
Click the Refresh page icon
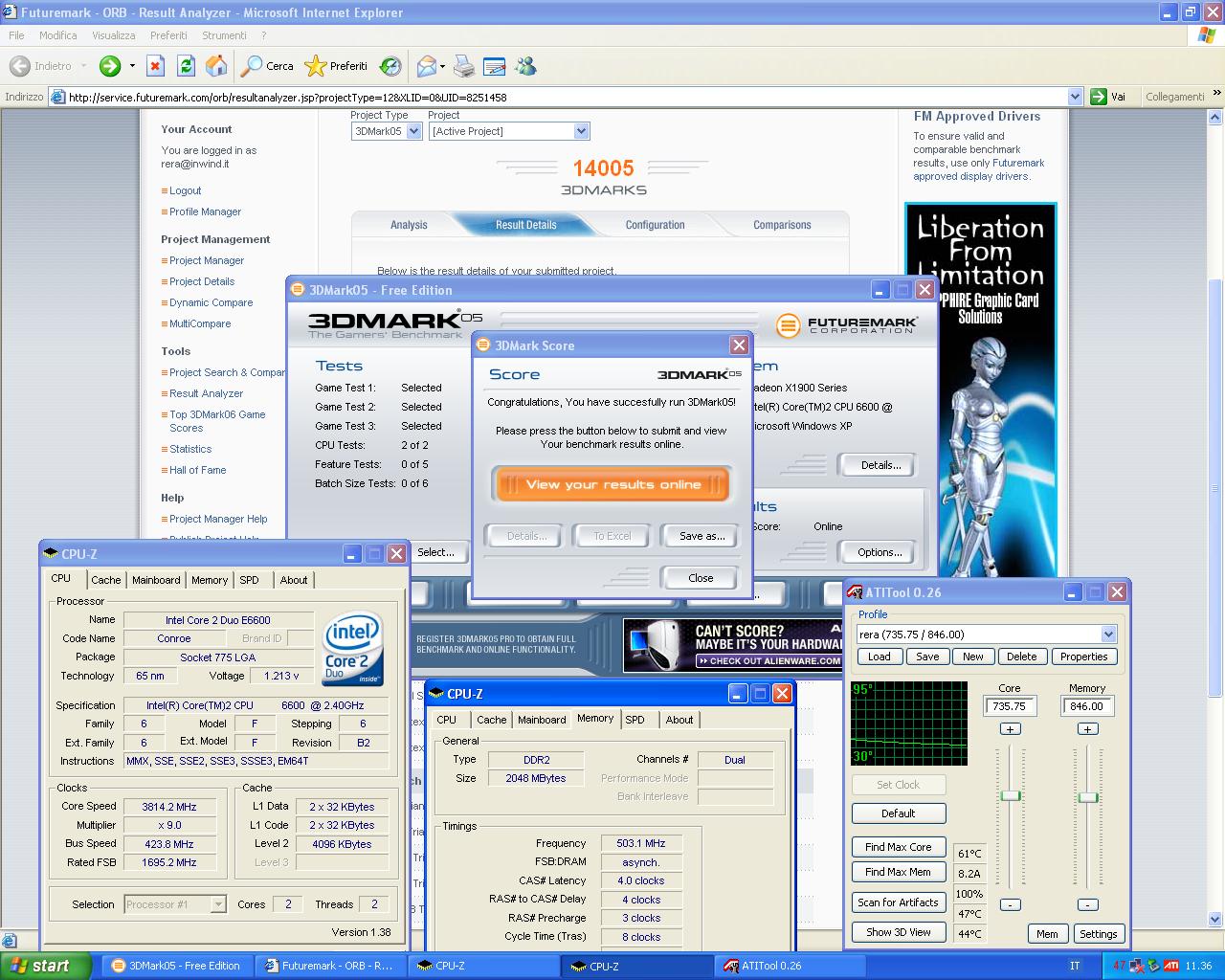186,66
